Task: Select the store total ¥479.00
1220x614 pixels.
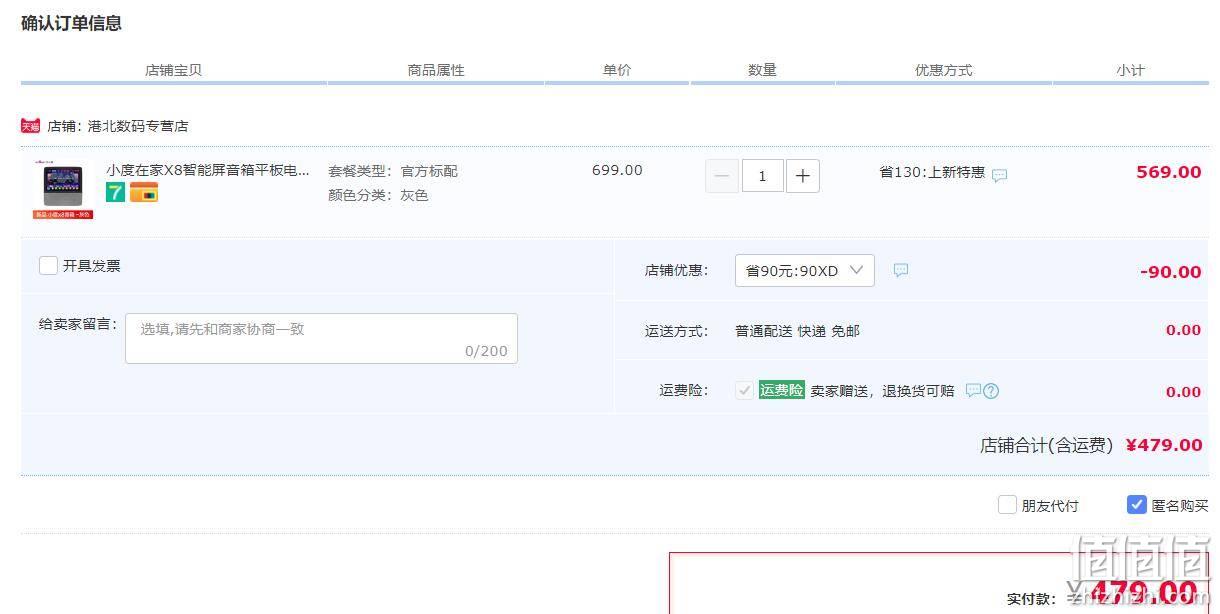Action: [1164, 445]
